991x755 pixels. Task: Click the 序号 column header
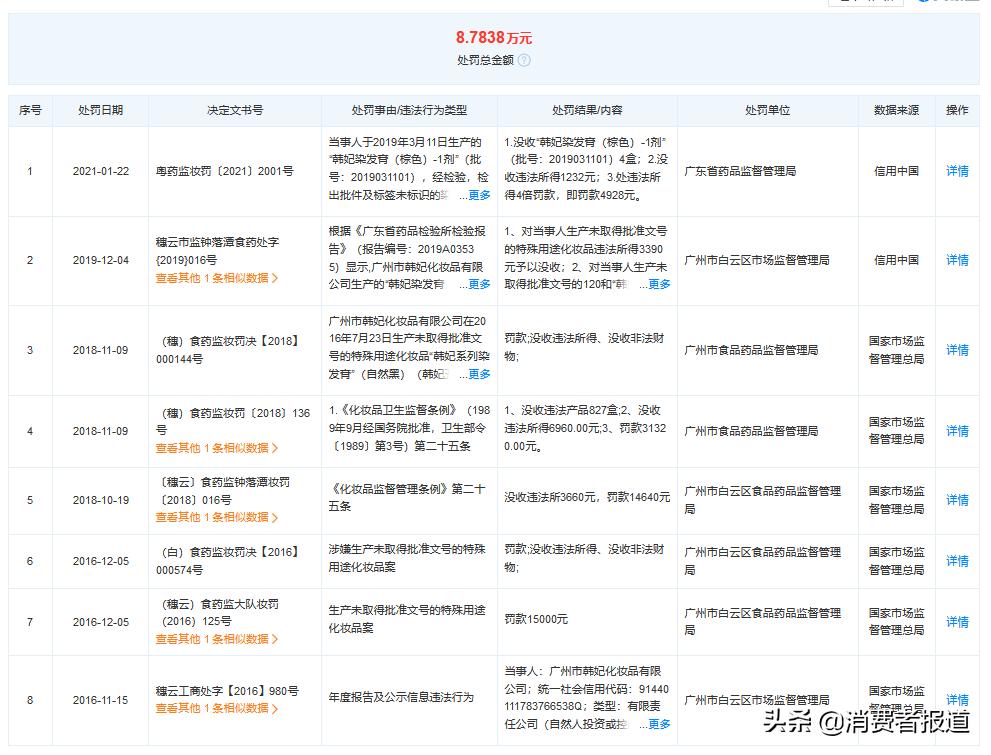[x=30, y=110]
